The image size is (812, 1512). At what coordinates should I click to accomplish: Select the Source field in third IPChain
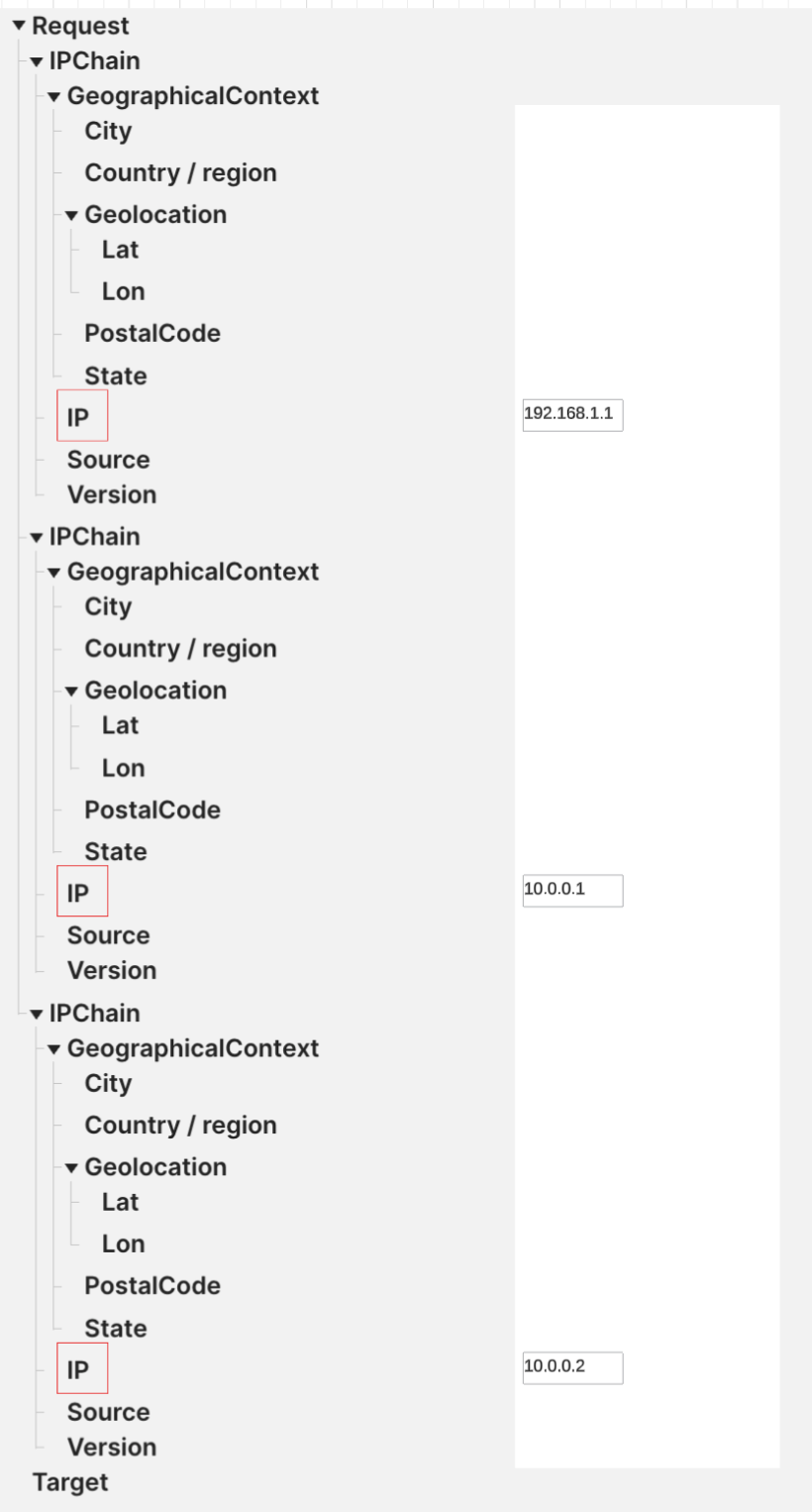[108, 1411]
